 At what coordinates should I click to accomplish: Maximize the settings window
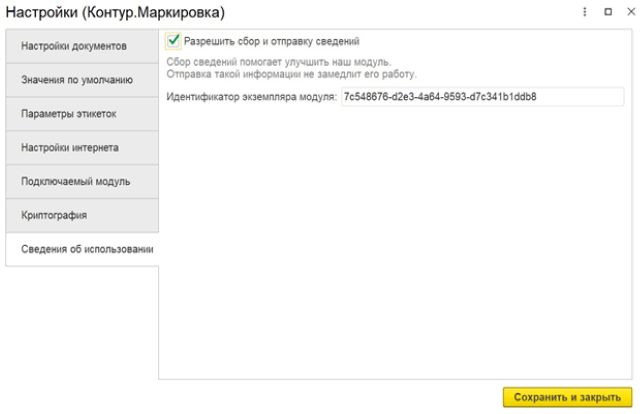pos(608,12)
